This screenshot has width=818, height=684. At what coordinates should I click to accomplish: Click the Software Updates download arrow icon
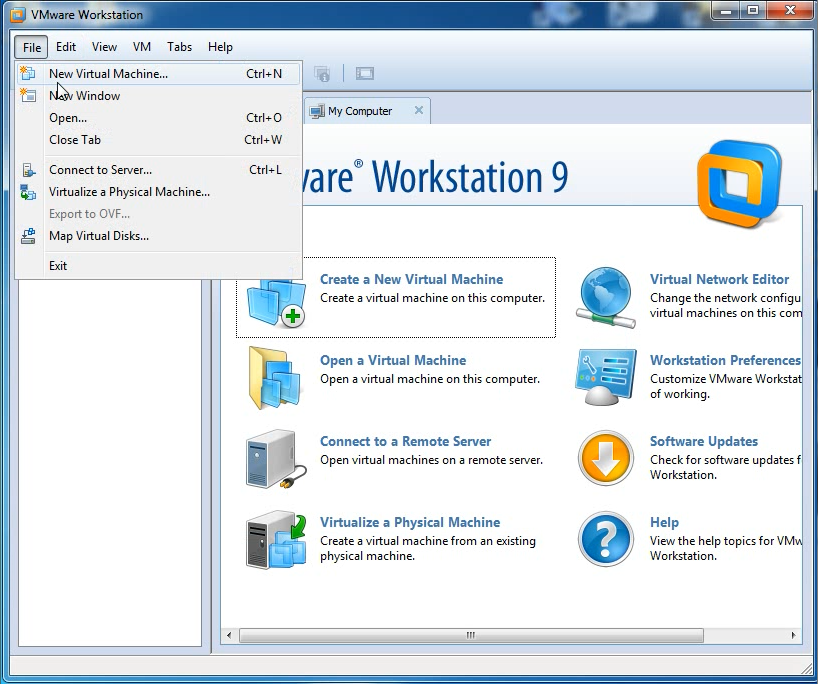(x=606, y=458)
